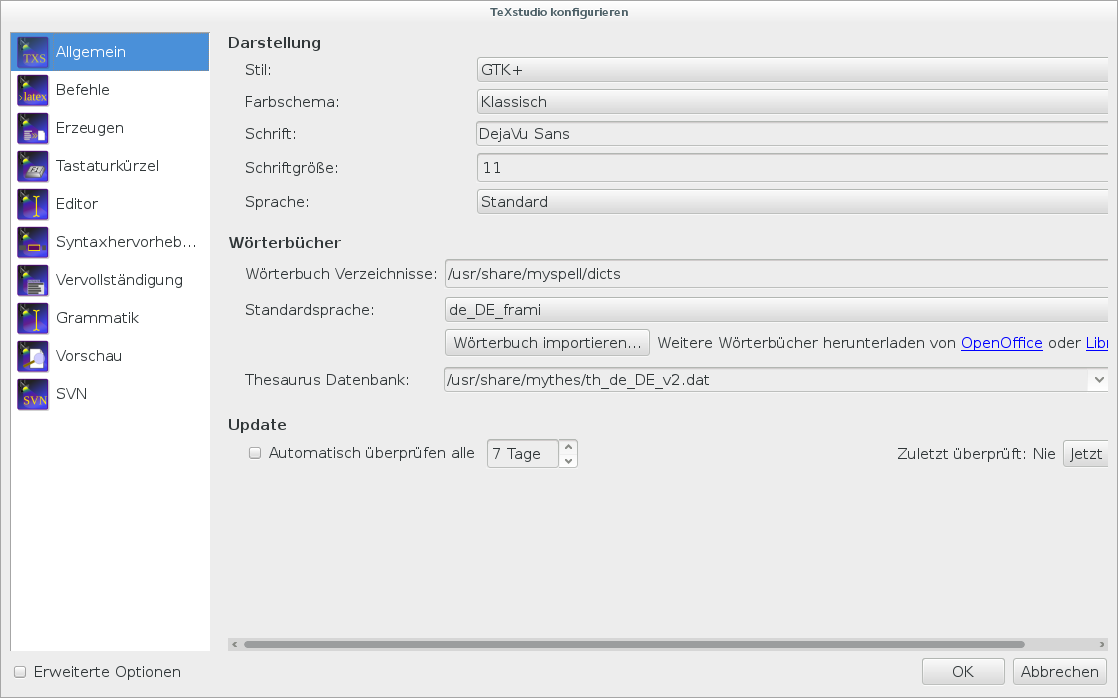Open the Schrift combo box DejaVu Sans

coord(792,134)
